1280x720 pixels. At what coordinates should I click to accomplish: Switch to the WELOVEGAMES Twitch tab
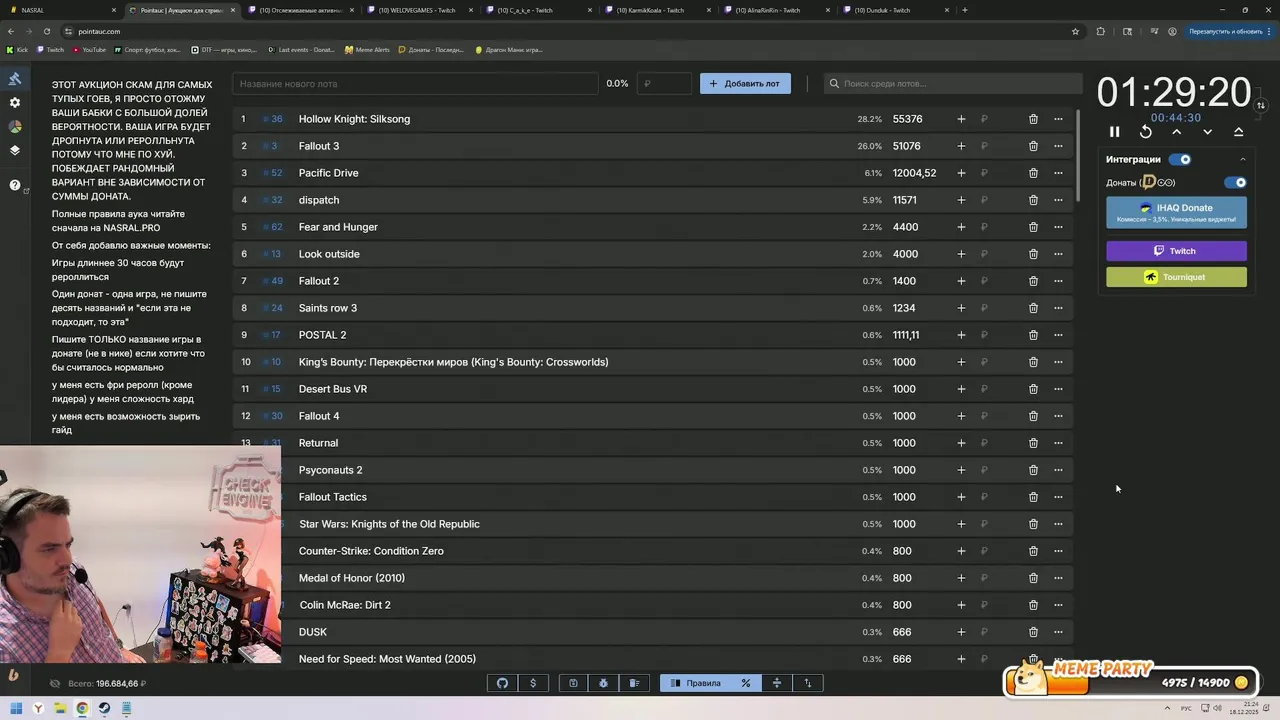(x=419, y=10)
